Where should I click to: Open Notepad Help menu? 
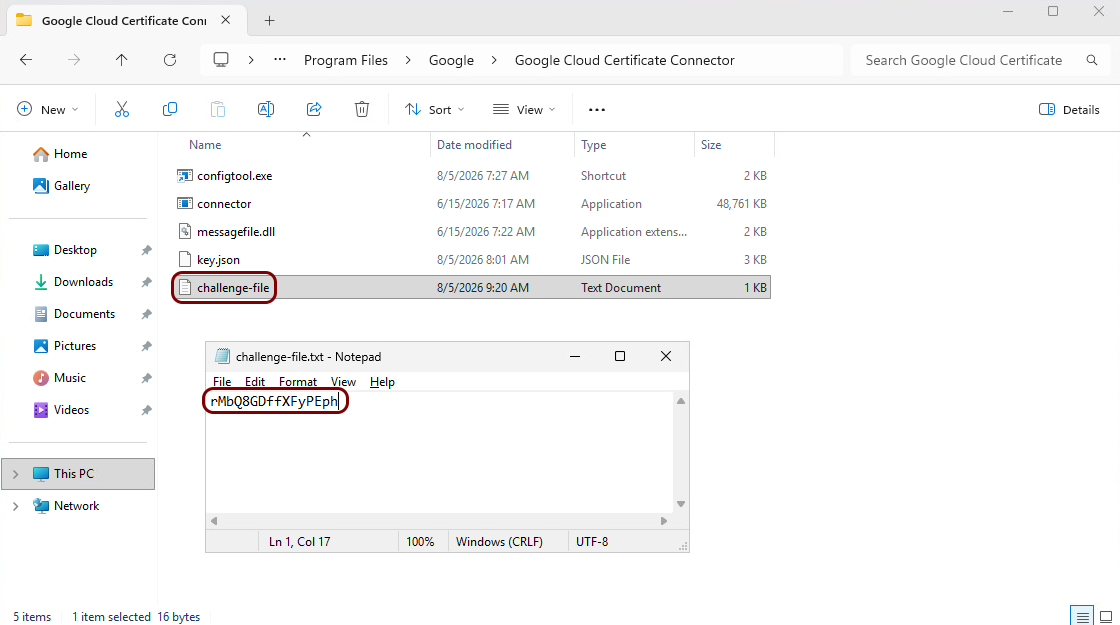382,381
